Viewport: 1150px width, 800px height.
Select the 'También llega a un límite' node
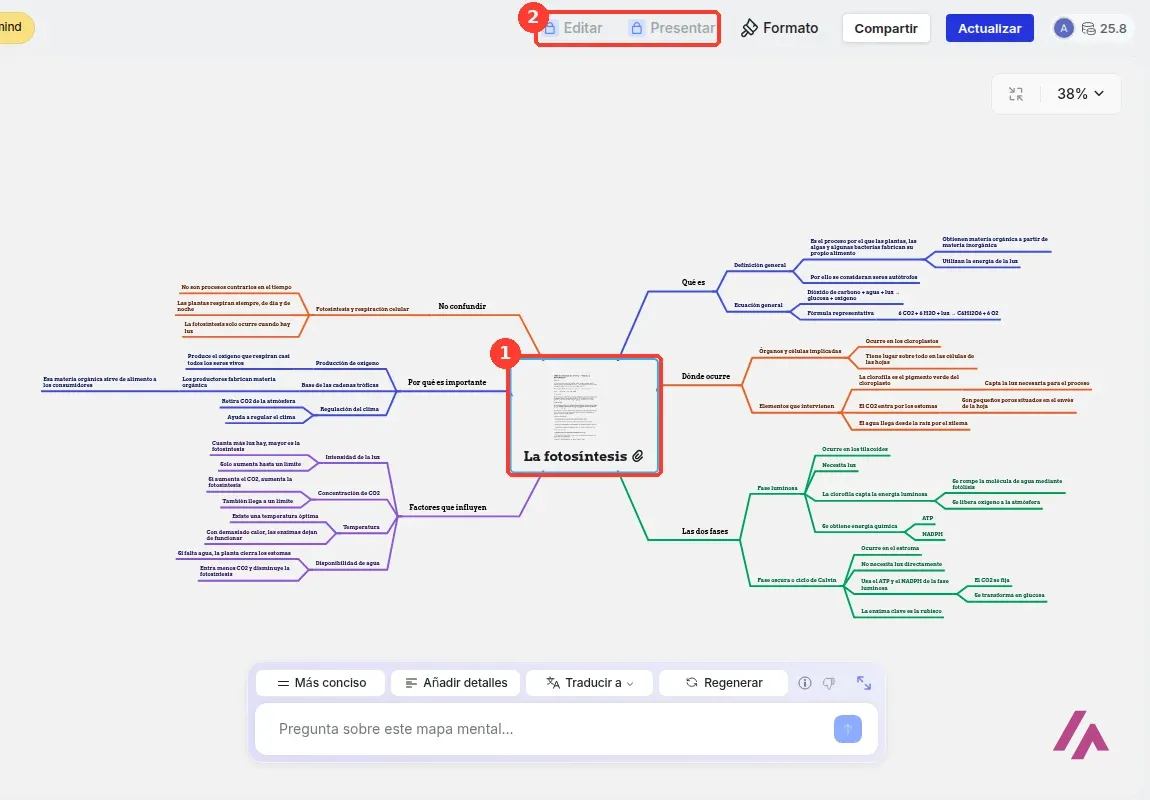click(x=257, y=502)
